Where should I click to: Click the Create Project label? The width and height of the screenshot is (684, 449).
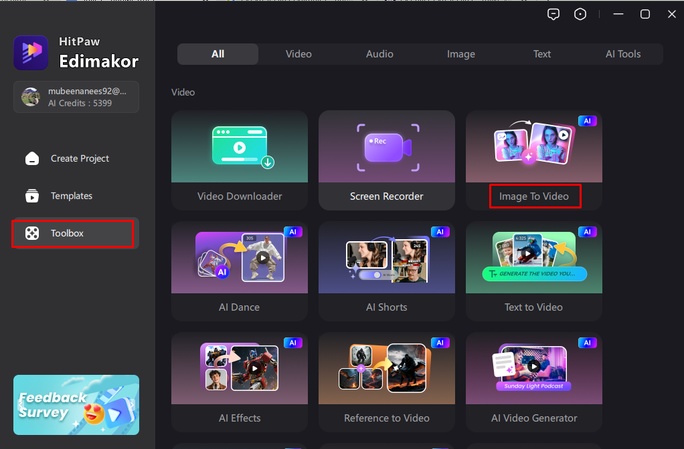click(80, 158)
